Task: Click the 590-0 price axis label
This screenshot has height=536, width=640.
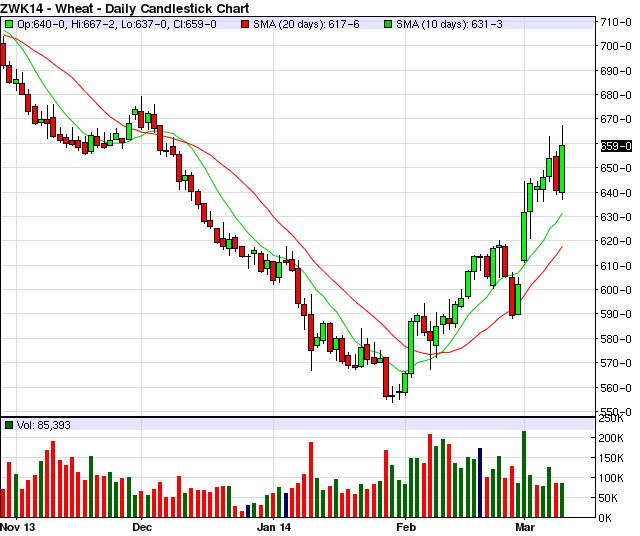Action: coord(616,314)
